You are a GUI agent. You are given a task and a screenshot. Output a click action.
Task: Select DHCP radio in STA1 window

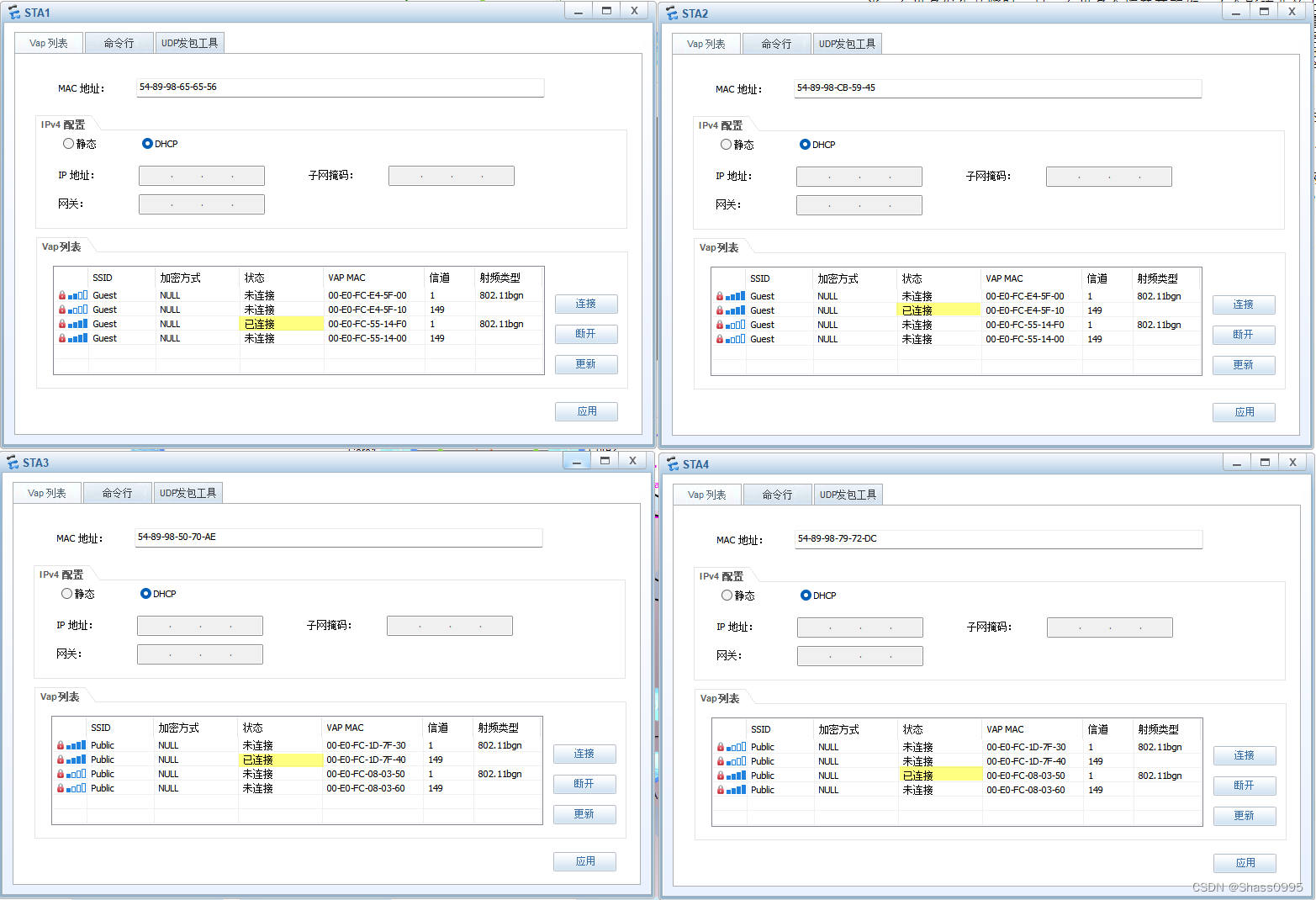click(147, 144)
